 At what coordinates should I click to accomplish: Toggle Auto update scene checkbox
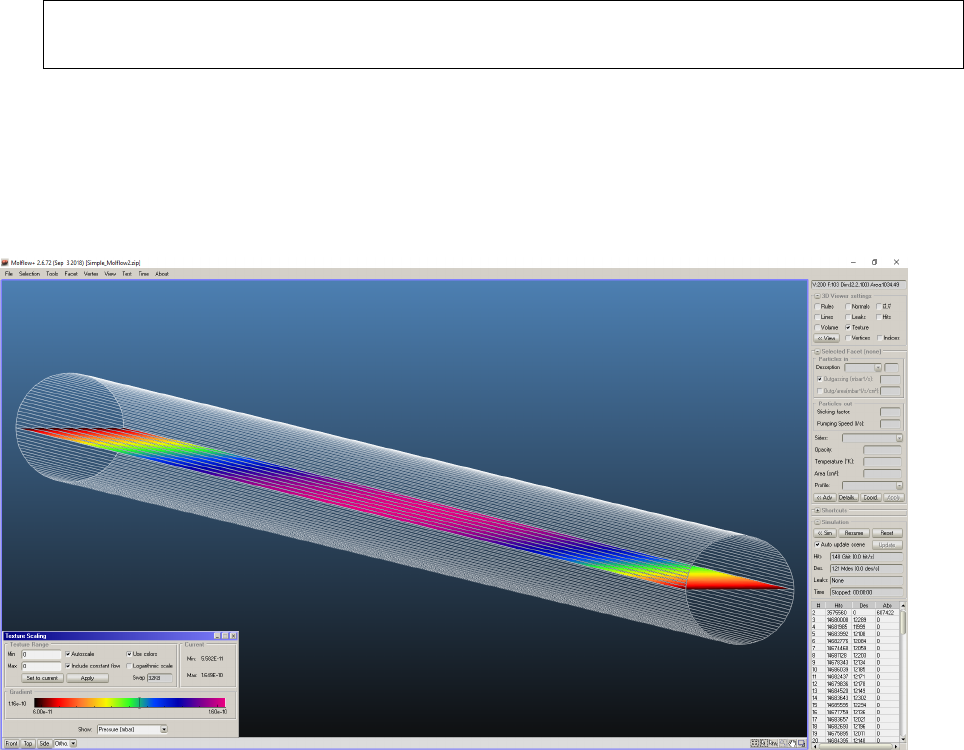tap(818, 545)
